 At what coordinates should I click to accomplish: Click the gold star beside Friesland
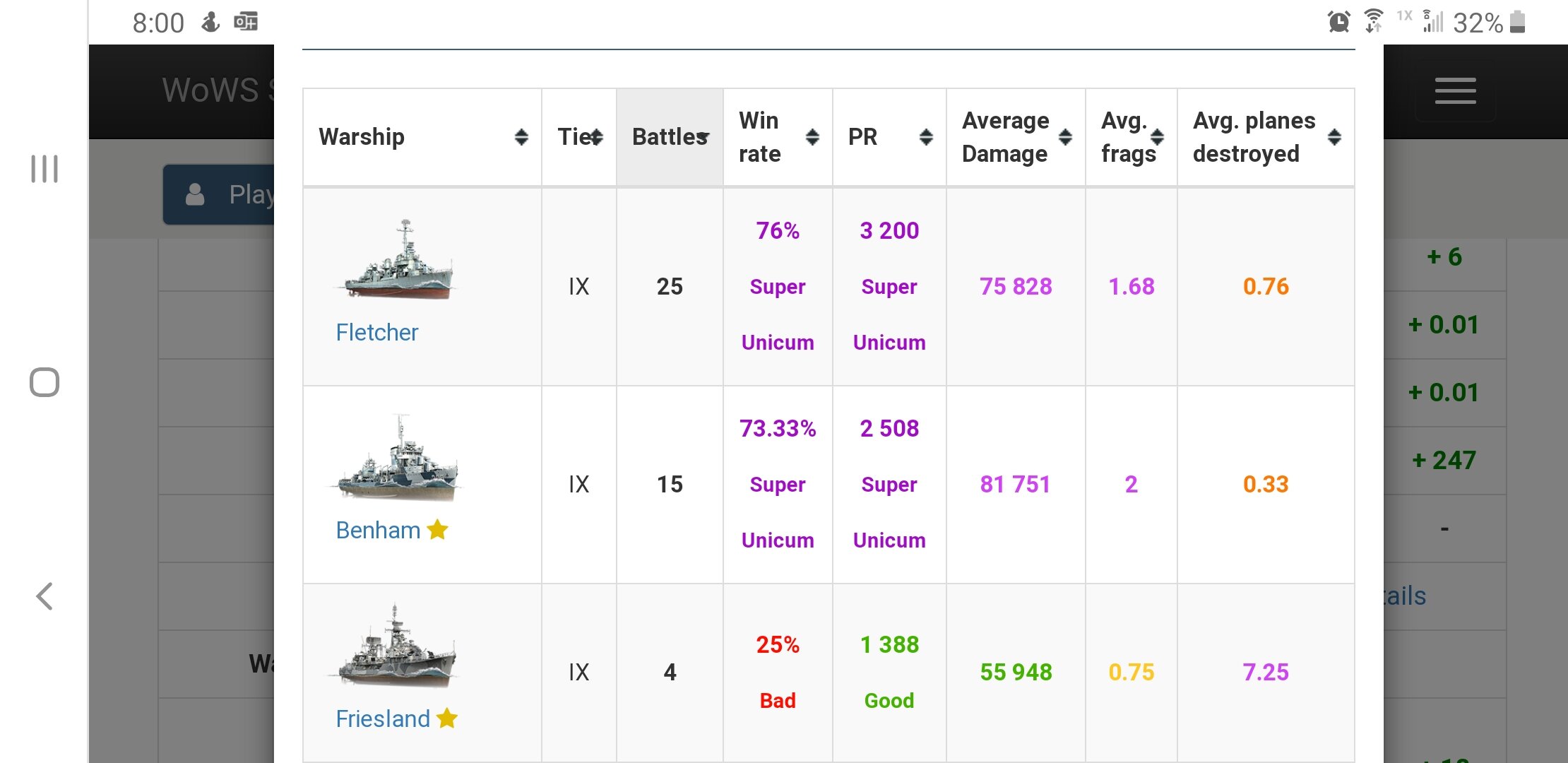pyautogui.click(x=447, y=718)
